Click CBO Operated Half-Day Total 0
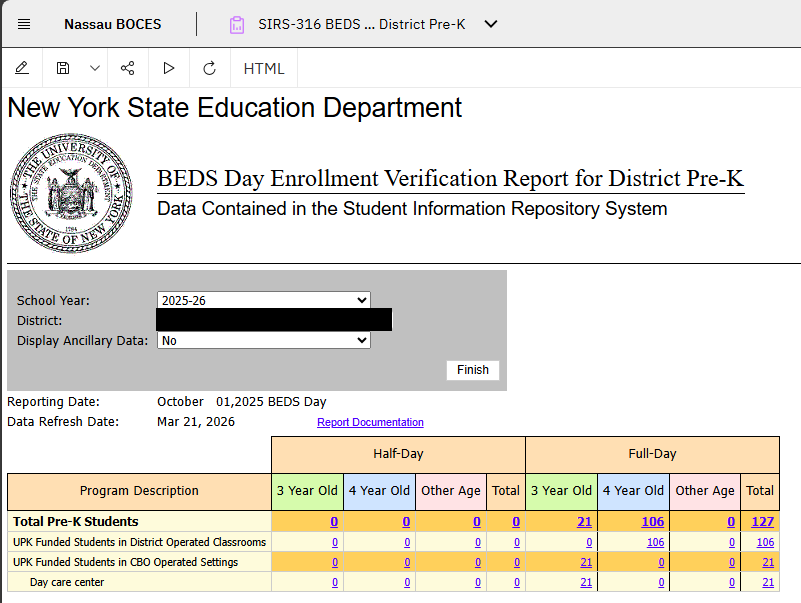The width and height of the screenshot is (801, 603). [x=516, y=562]
